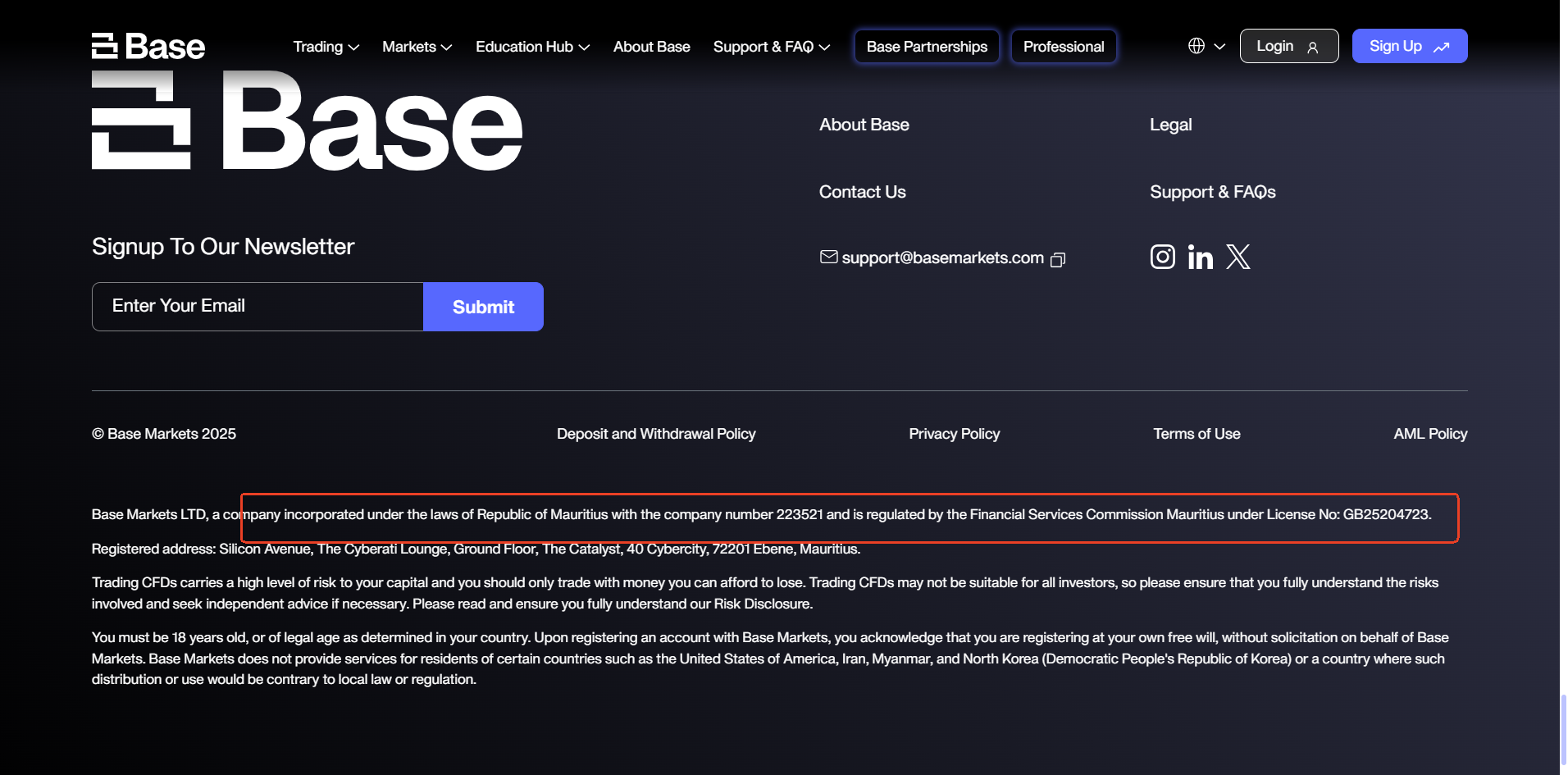Copy the support email address icon
Image resolution: width=1568 pixels, height=775 pixels.
1058,259
